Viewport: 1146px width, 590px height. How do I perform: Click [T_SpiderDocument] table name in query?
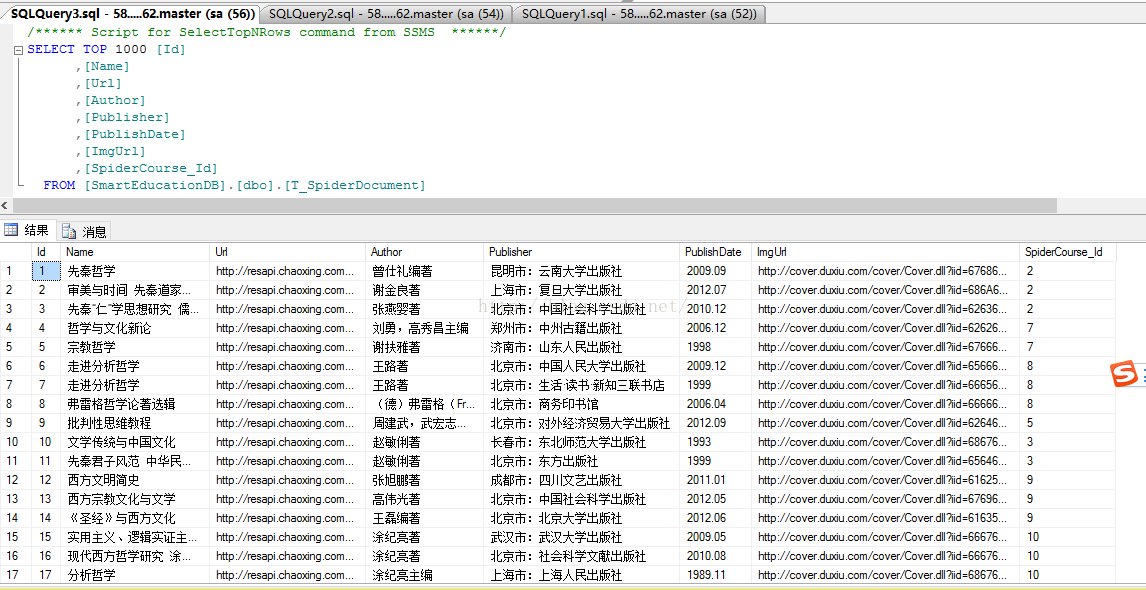pyautogui.click(x=354, y=186)
